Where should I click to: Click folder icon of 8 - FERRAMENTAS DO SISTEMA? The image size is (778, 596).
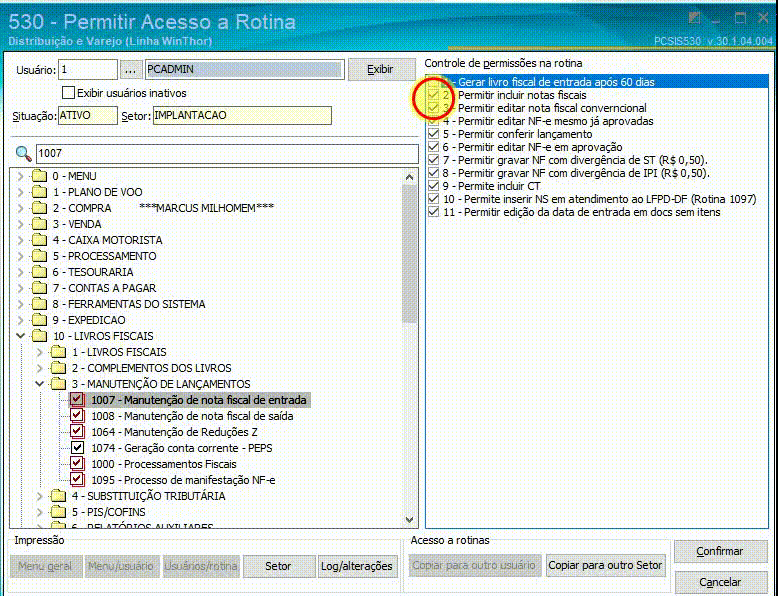click(39, 304)
